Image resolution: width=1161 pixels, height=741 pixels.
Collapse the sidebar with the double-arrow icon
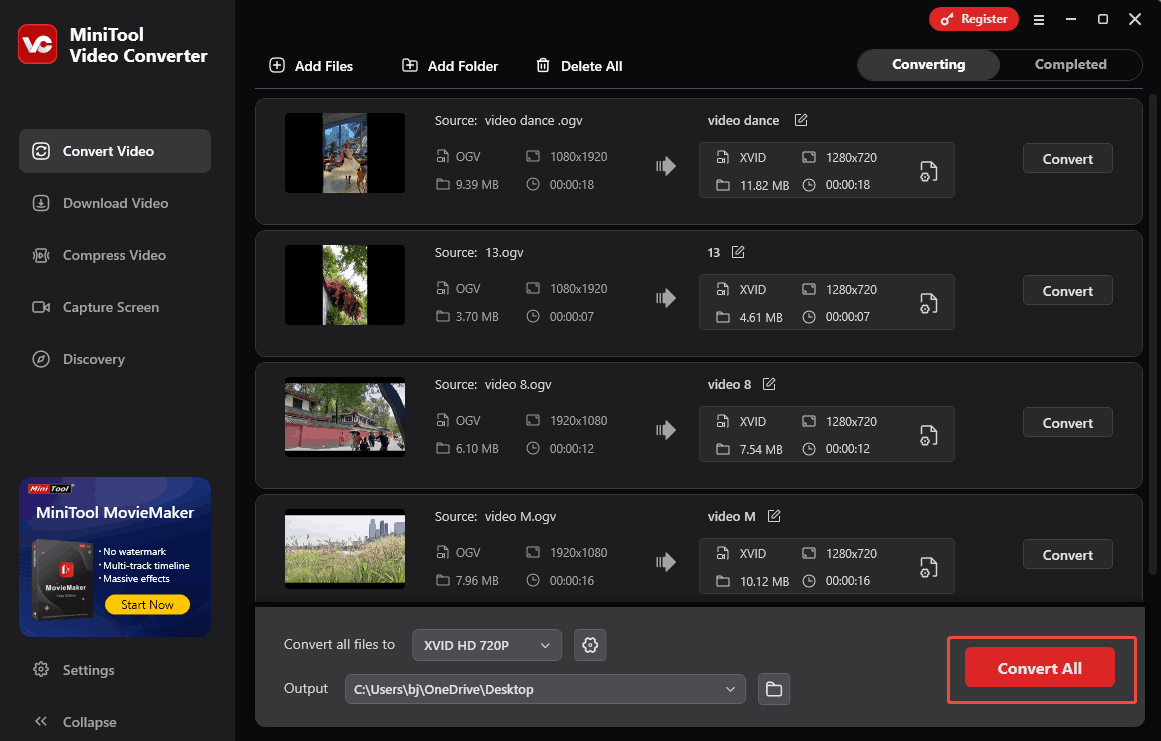[x=41, y=721]
